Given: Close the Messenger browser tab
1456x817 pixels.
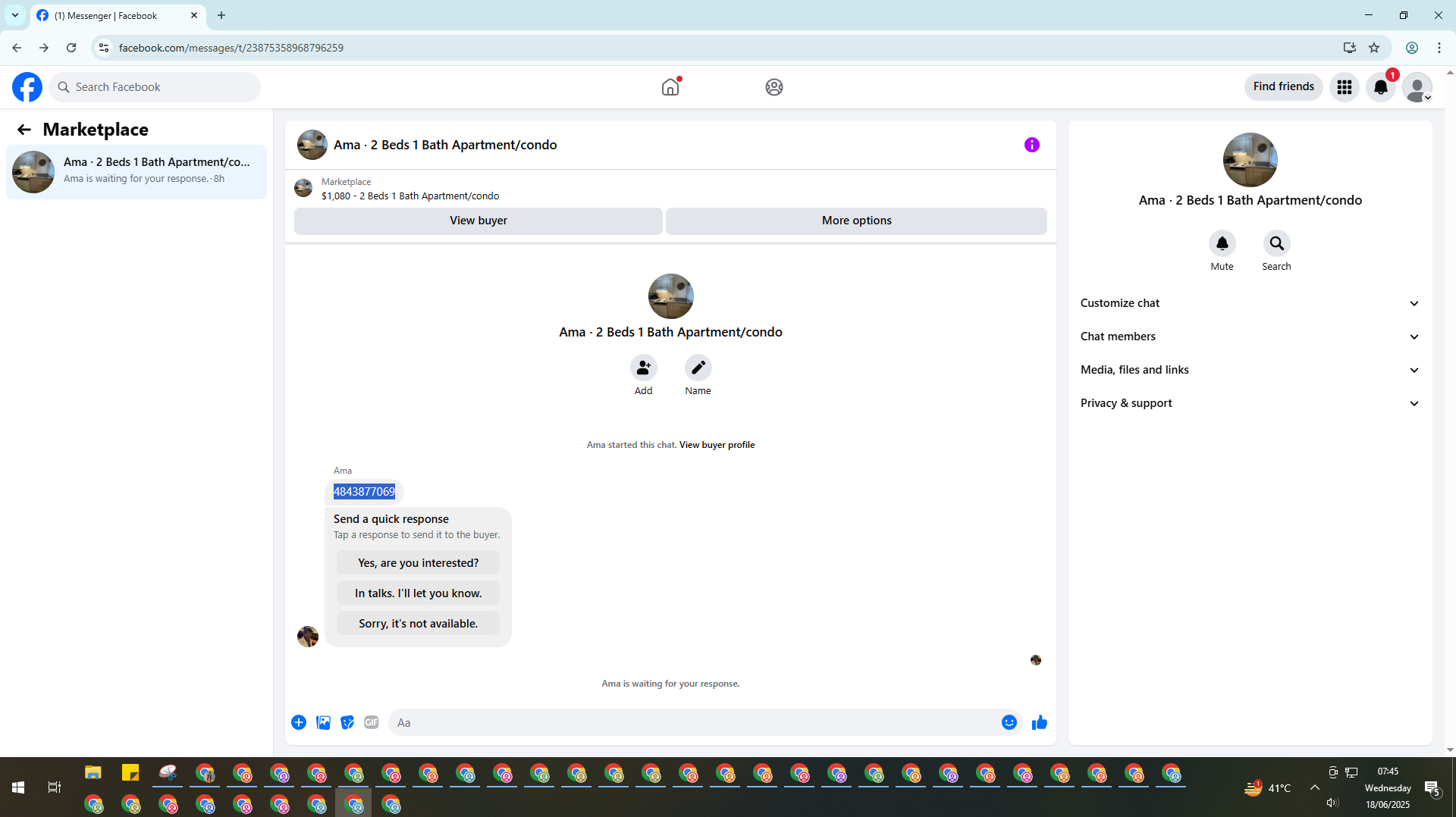Looking at the screenshot, I should tap(194, 15).
